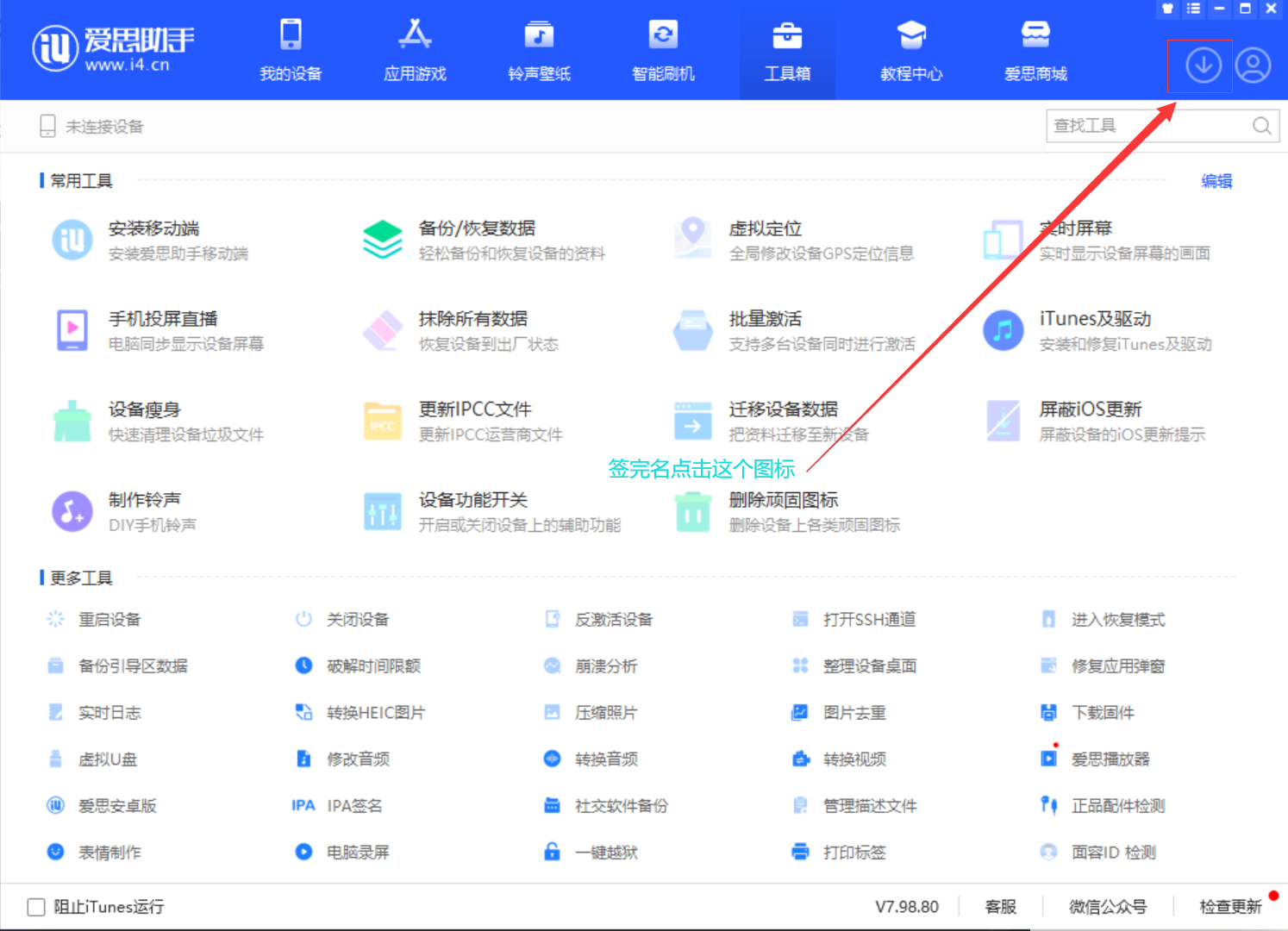
Task: Open the Backup/Restore Data tool icon
Action: pos(382,240)
